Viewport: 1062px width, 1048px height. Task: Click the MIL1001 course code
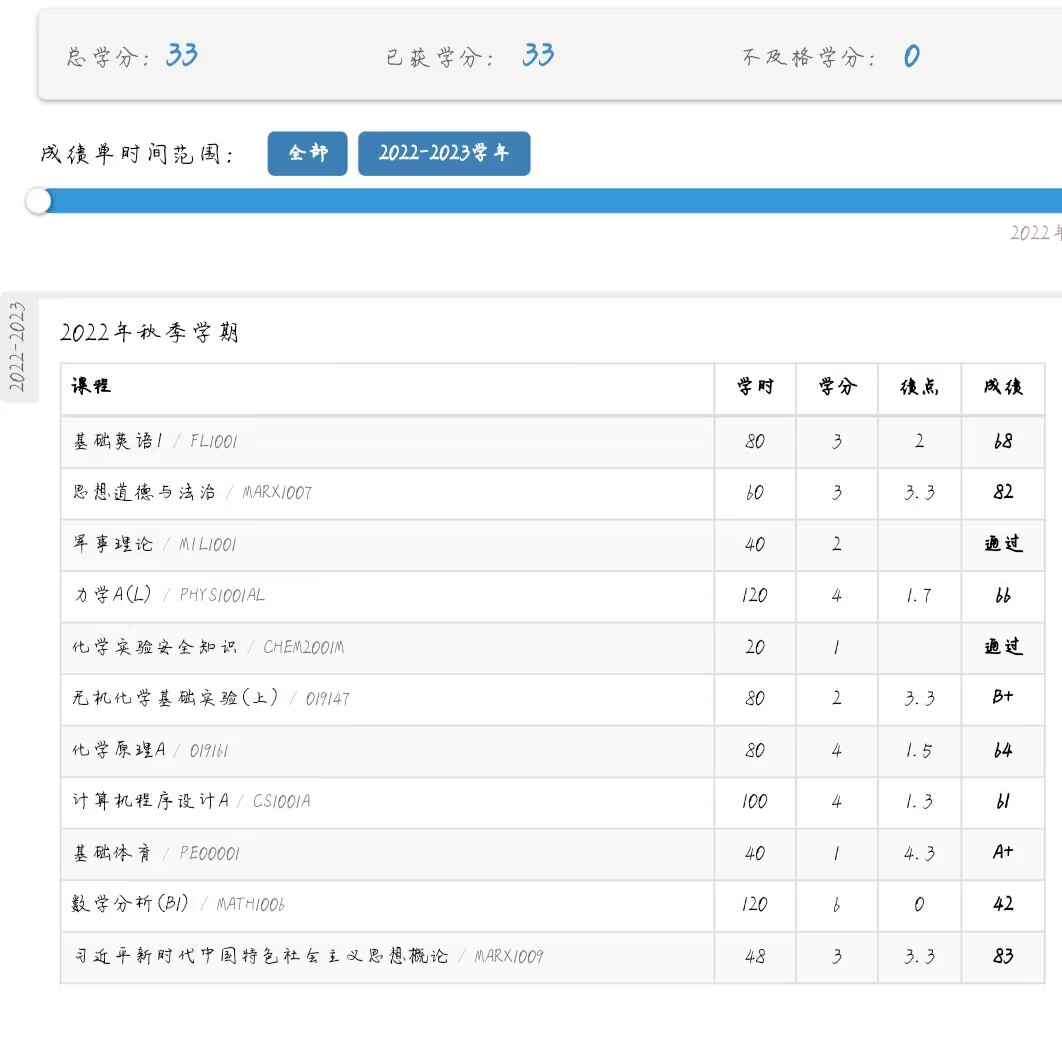pyautogui.click(x=207, y=545)
